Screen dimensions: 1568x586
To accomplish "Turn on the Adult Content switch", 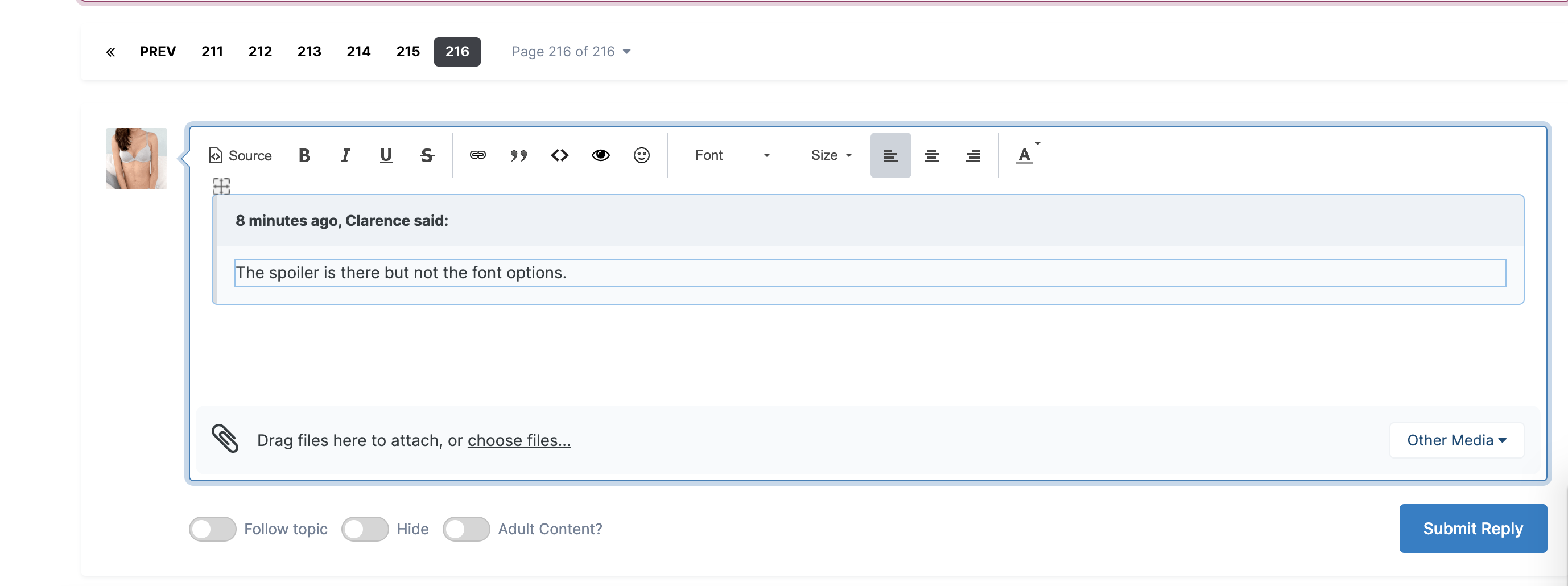I will 467,529.
